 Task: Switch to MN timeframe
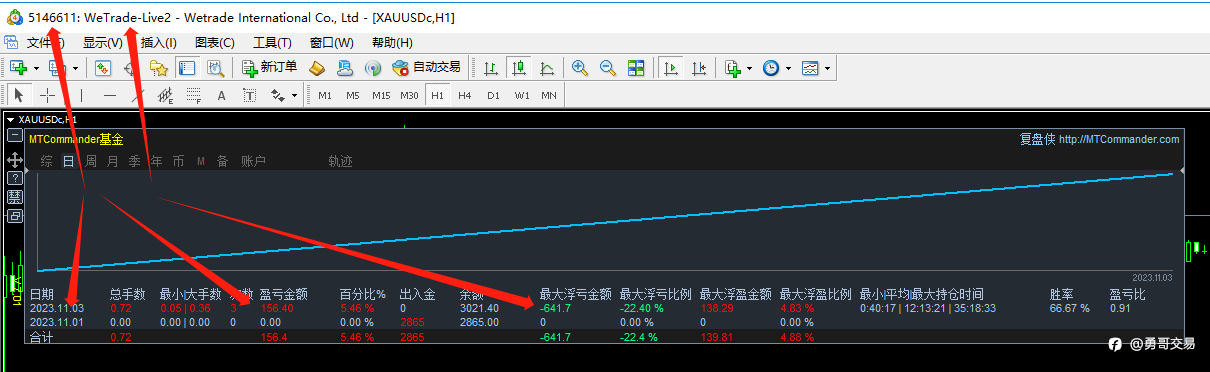[549, 95]
